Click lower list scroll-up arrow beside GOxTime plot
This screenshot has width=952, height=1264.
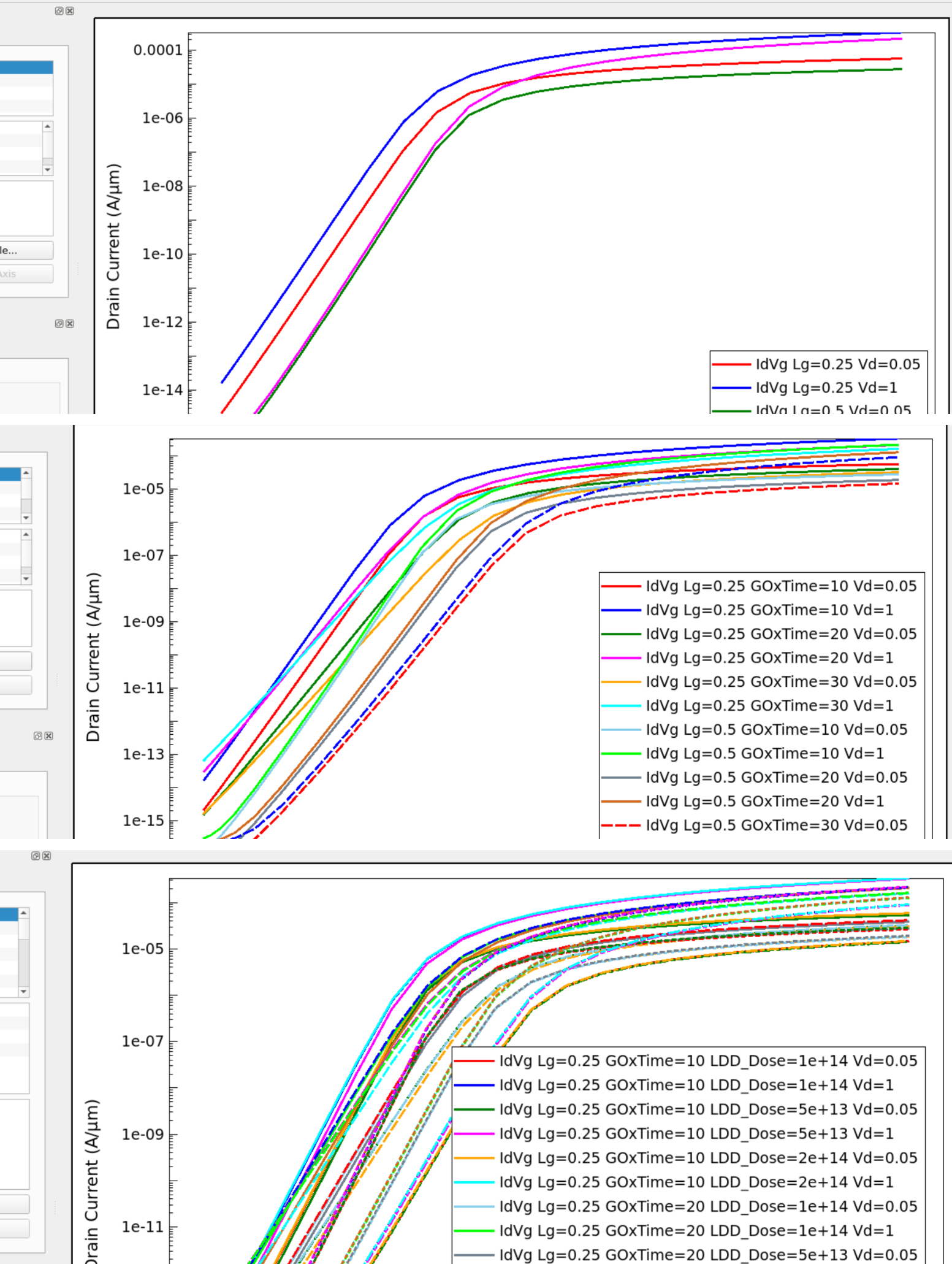click(x=26, y=535)
